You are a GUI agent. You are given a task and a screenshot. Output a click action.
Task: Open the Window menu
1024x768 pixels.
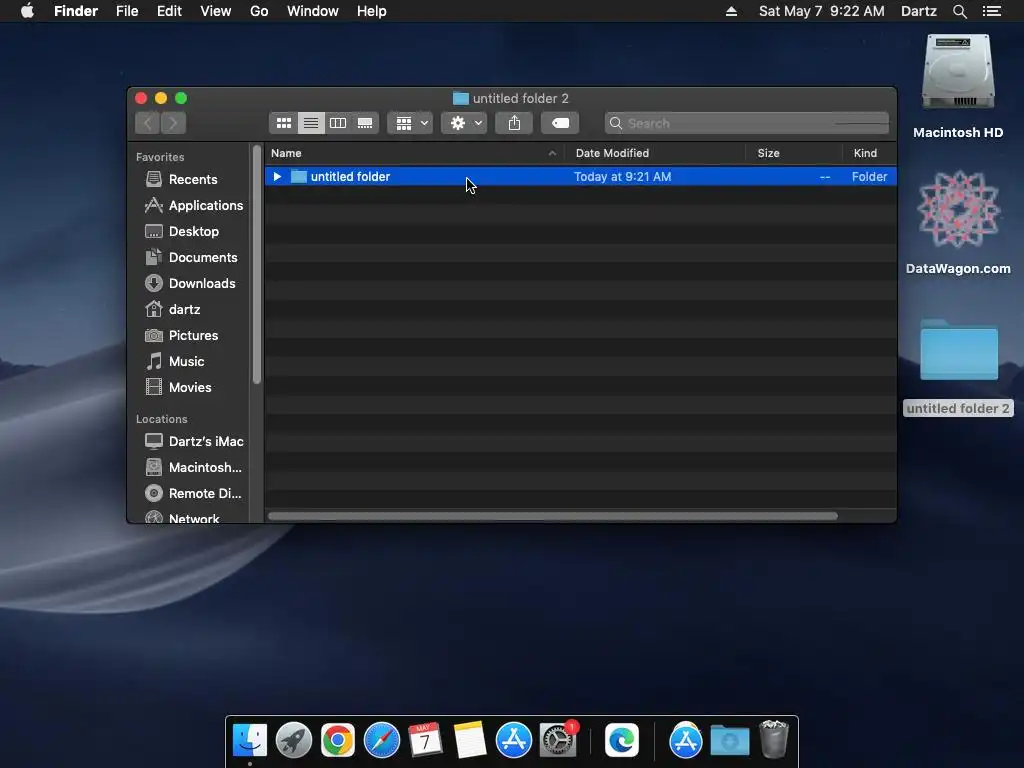(x=313, y=11)
